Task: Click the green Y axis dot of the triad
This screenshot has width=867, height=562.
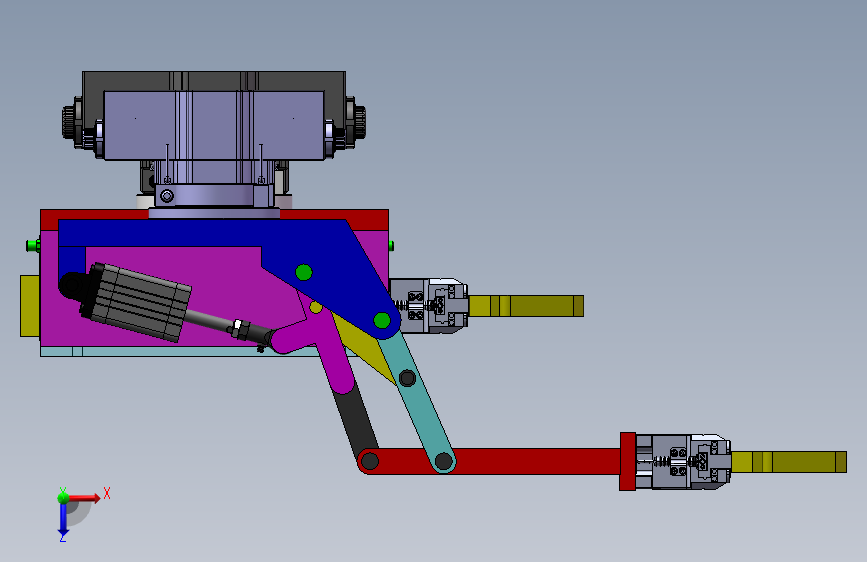Action: pos(63,497)
